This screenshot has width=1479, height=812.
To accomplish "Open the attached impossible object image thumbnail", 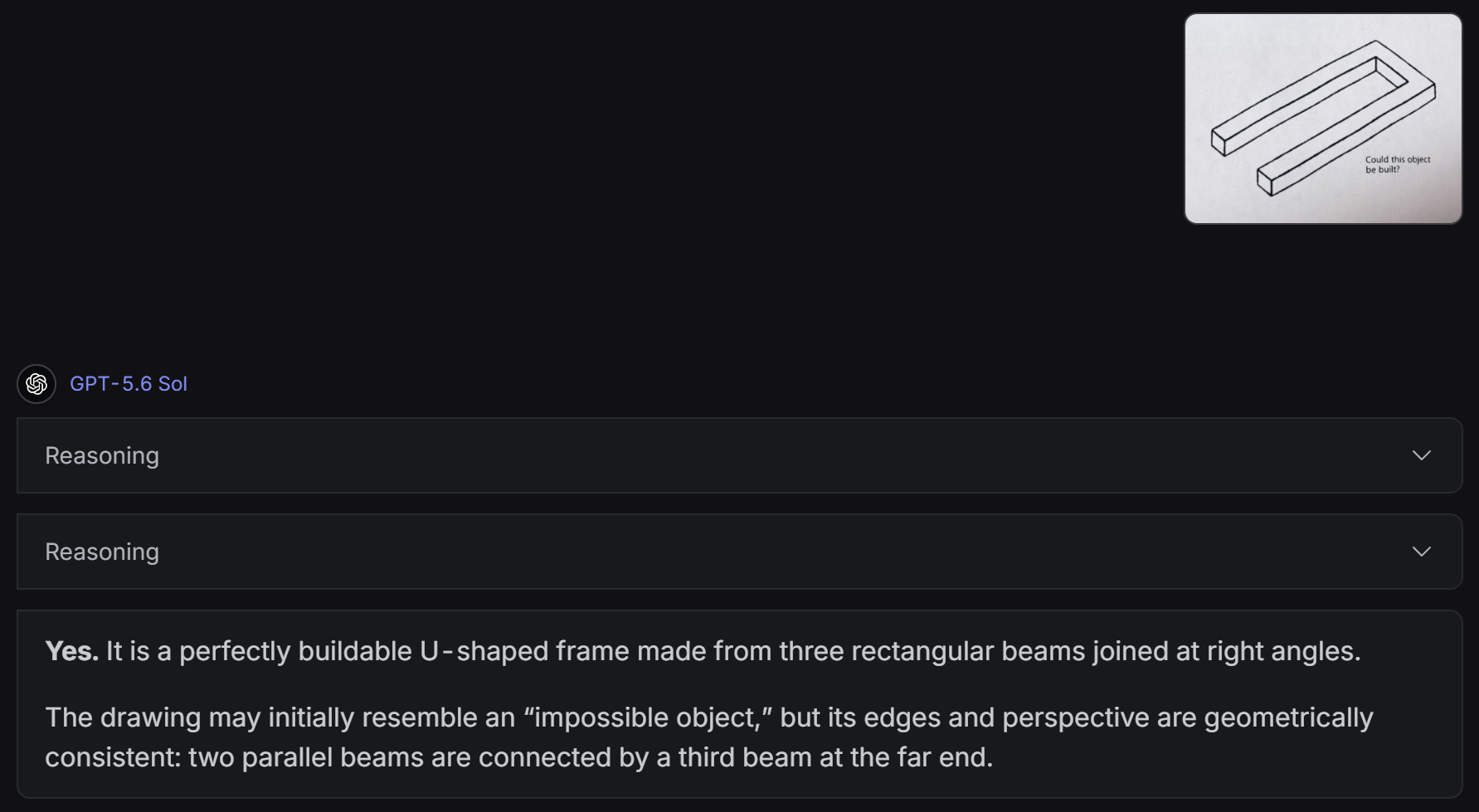I will pyautogui.click(x=1323, y=119).
